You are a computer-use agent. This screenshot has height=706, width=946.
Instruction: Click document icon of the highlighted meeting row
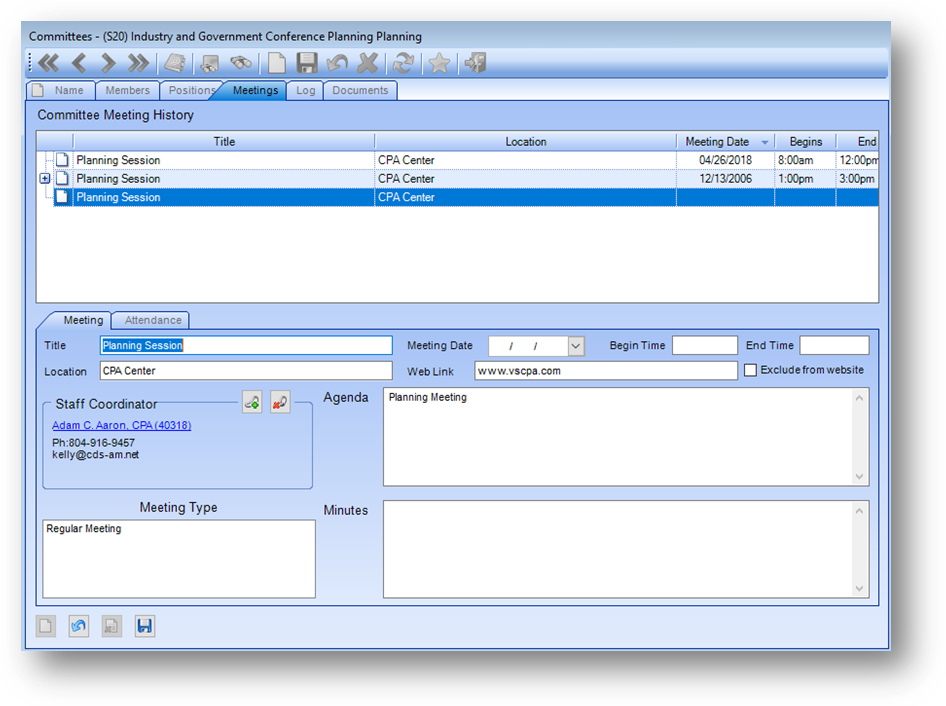[x=62, y=197]
